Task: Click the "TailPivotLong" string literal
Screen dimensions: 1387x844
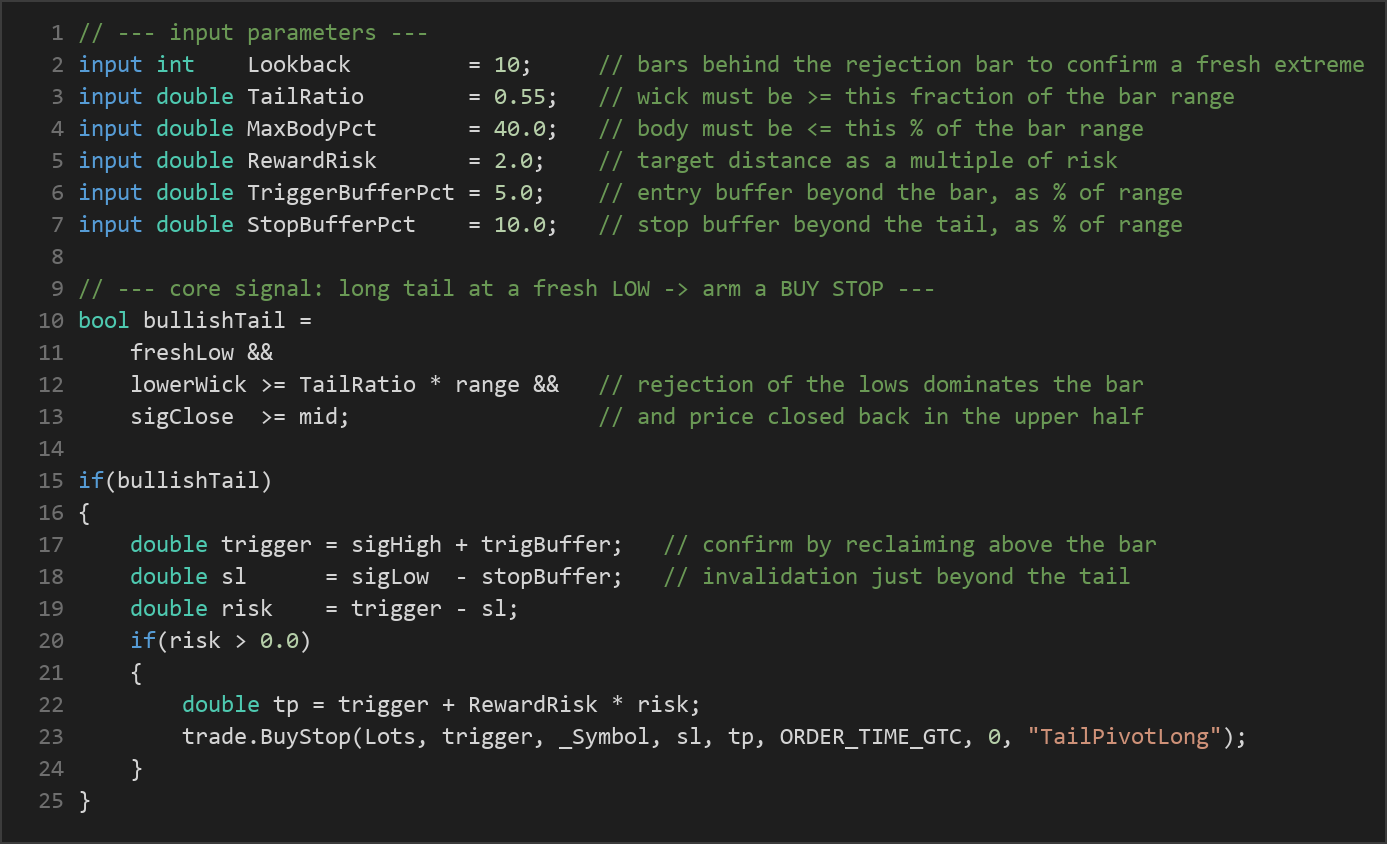Action: pos(1125,737)
